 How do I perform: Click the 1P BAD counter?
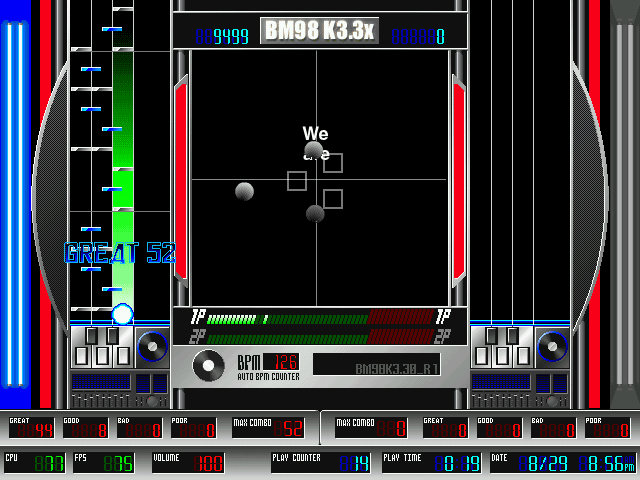140,428
